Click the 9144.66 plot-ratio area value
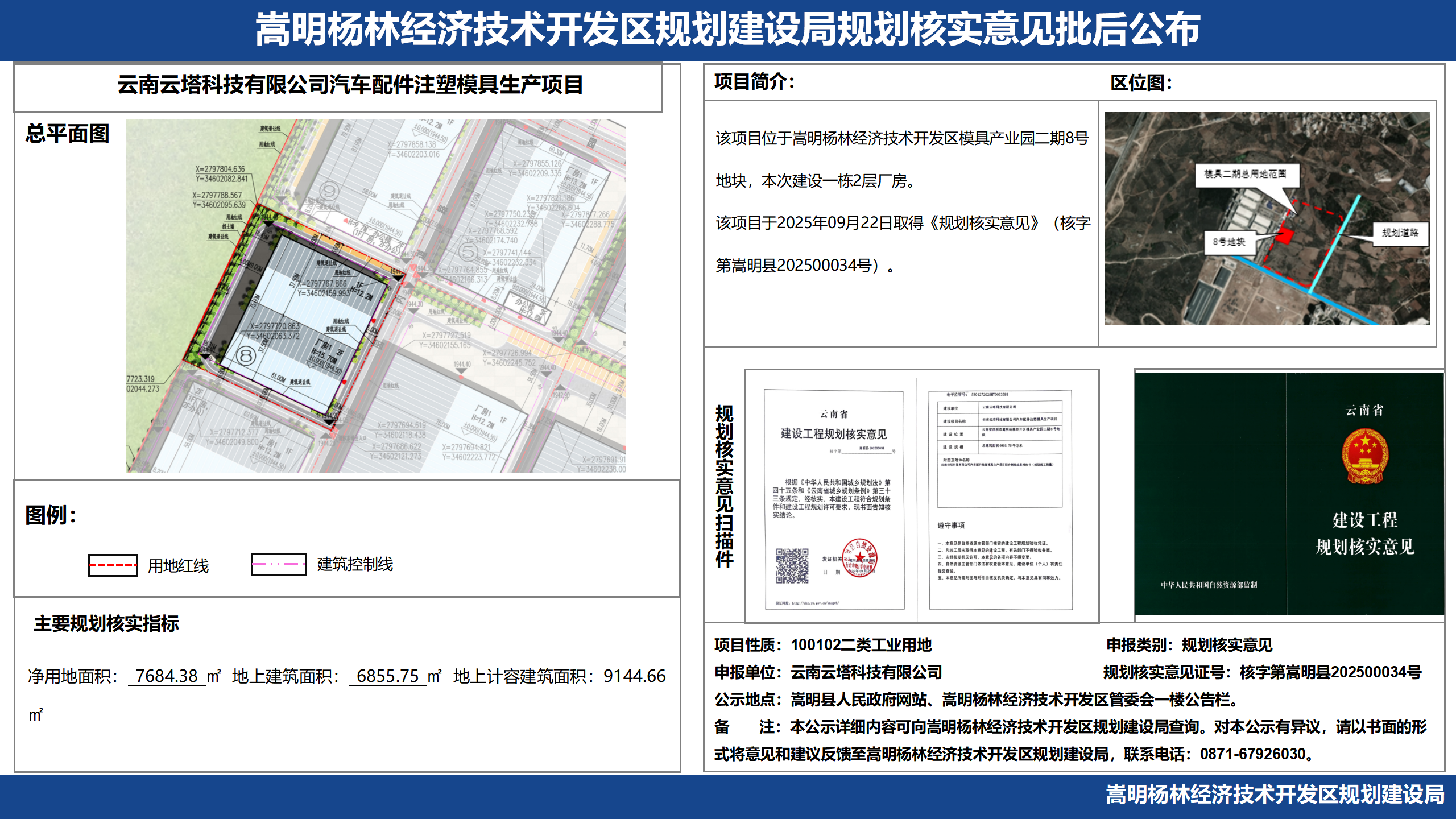1456x819 pixels. click(x=634, y=676)
